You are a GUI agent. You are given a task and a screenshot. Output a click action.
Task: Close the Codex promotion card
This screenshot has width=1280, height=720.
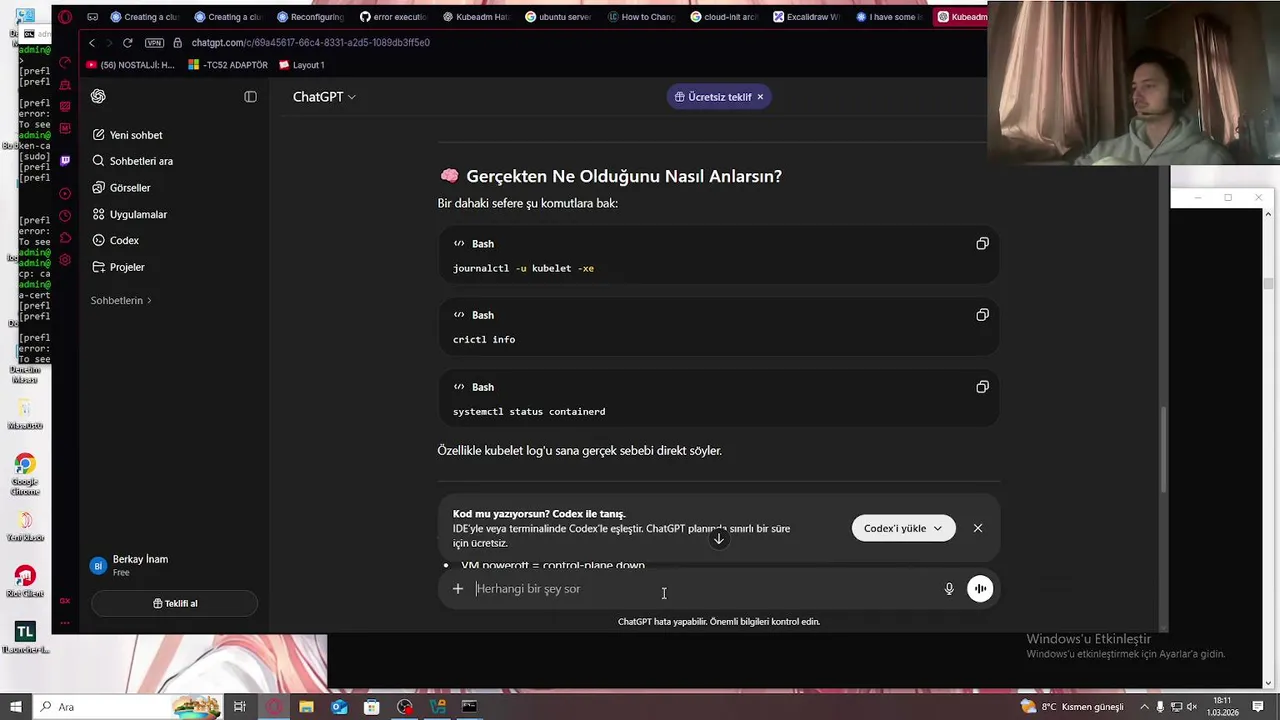point(978,528)
